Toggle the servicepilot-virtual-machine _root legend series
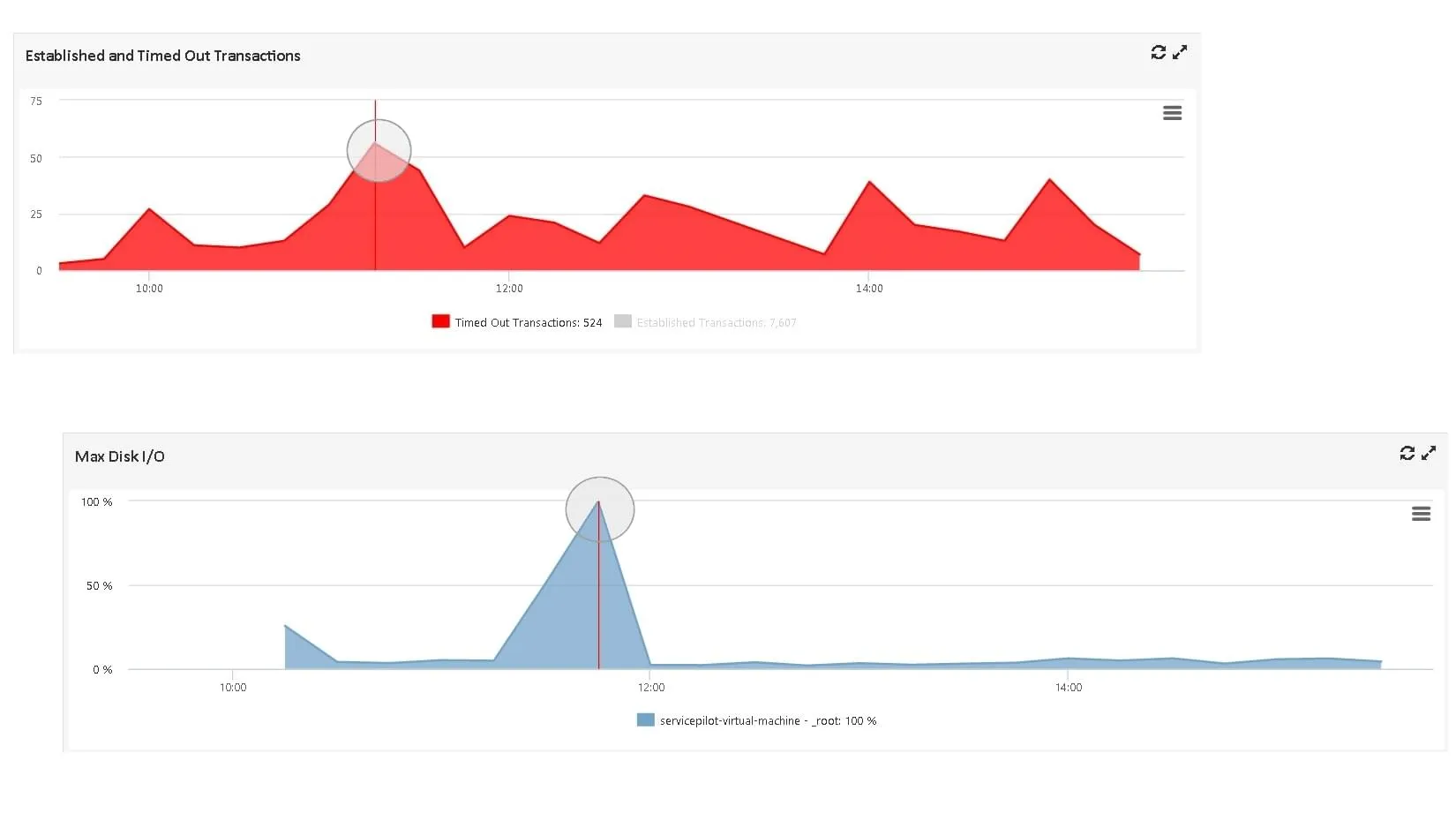Screen dimensions: 1456x821 pyautogui.click(x=768, y=721)
